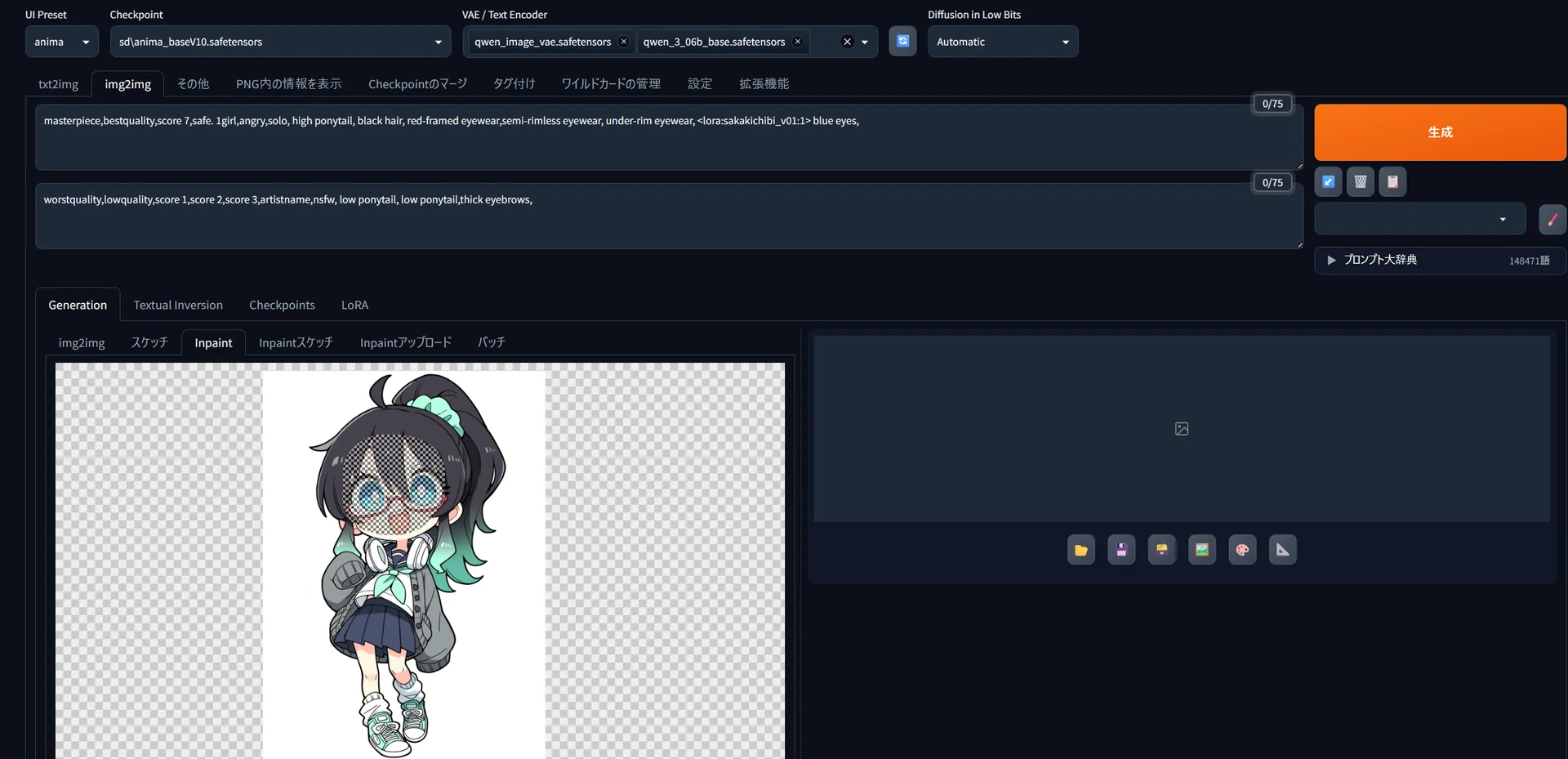Click into the negative prompt text box
Viewport: 1568px width, 759px height.
click(669, 216)
